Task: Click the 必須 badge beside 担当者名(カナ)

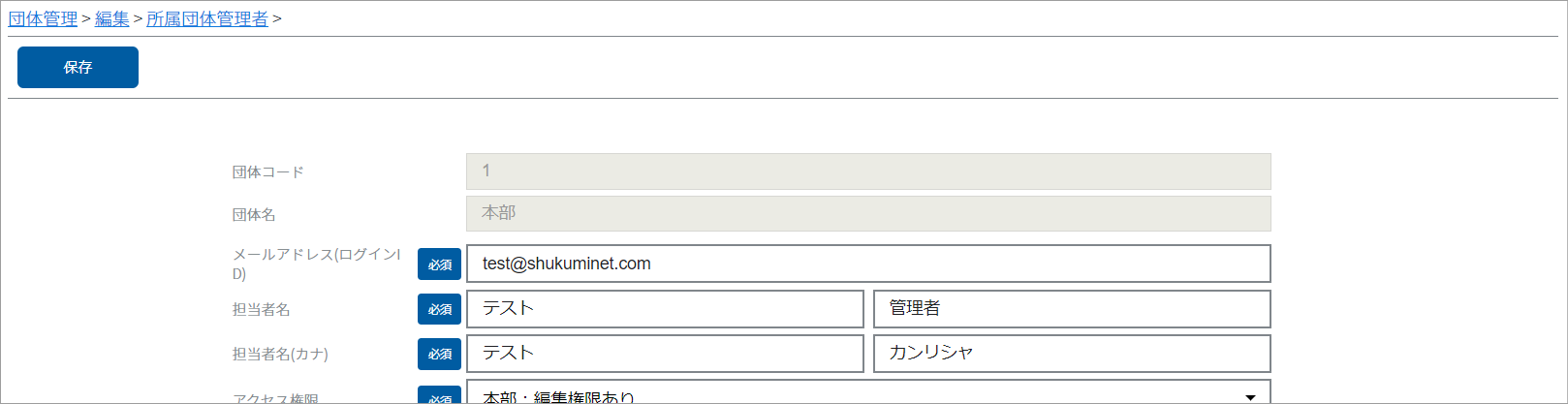Action: click(439, 354)
